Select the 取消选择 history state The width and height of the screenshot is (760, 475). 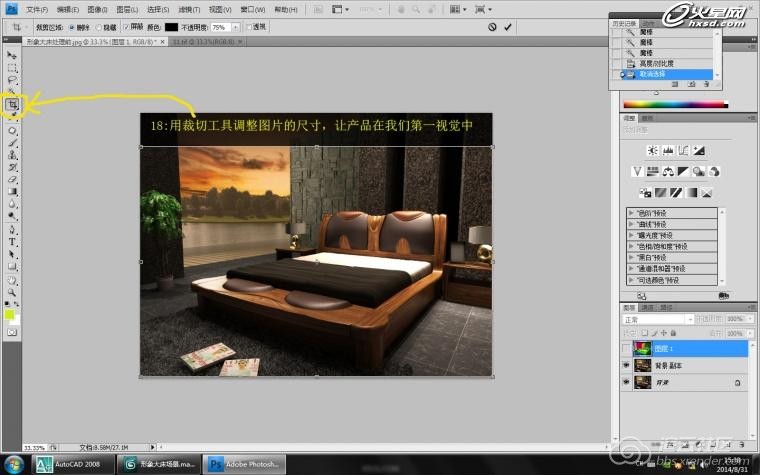pyautogui.click(x=667, y=74)
